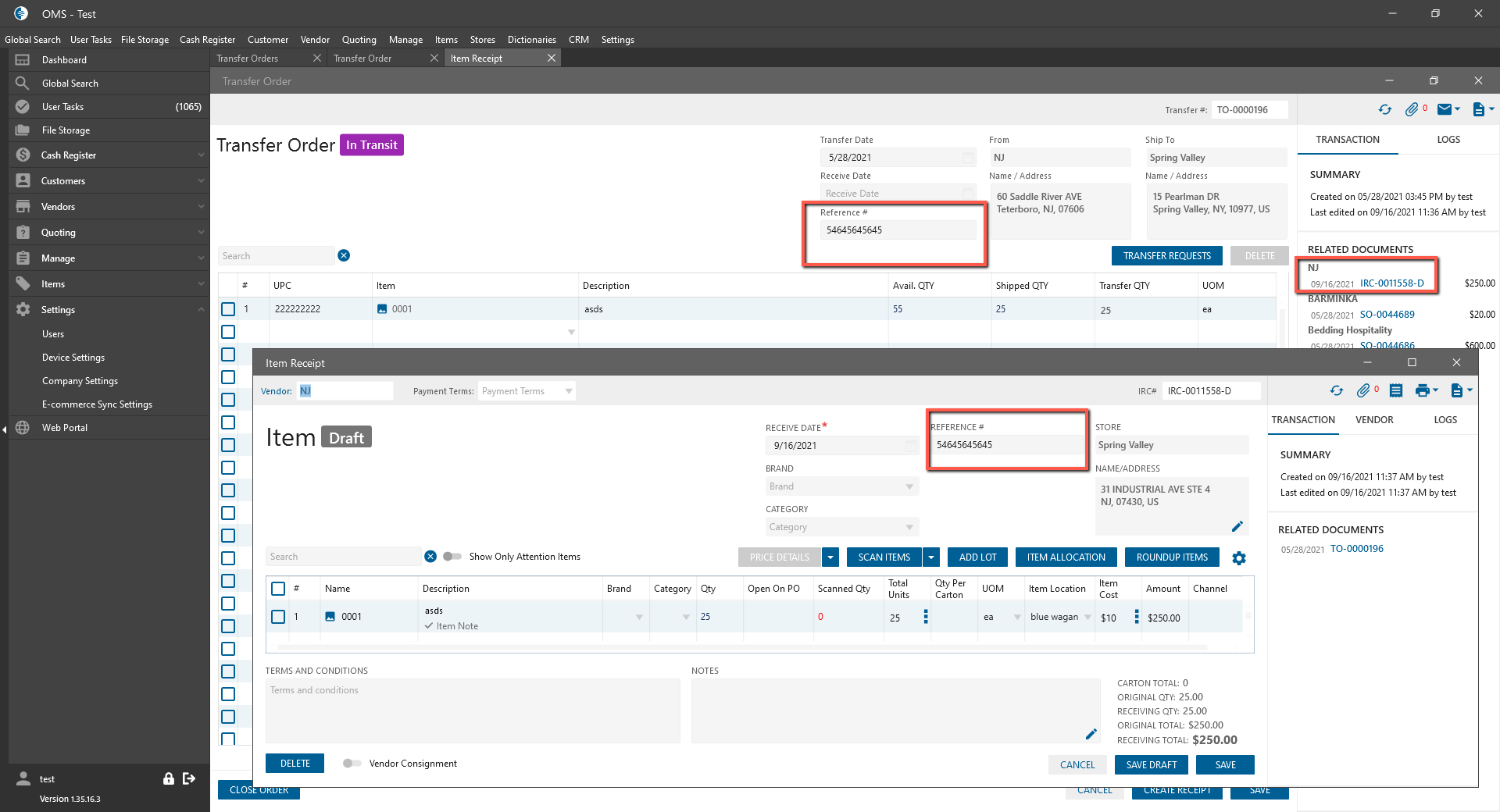
Task: Click the ADD LOT button
Action: (977, 557)
